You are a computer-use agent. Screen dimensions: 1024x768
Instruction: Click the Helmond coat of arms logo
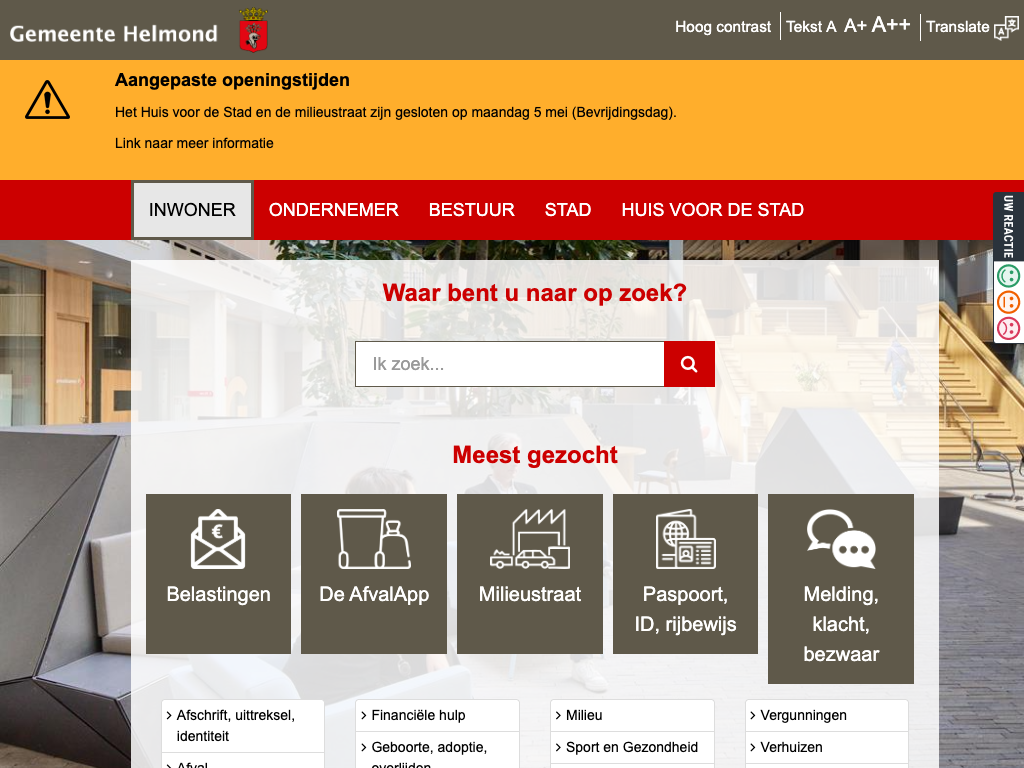[253, 30]
